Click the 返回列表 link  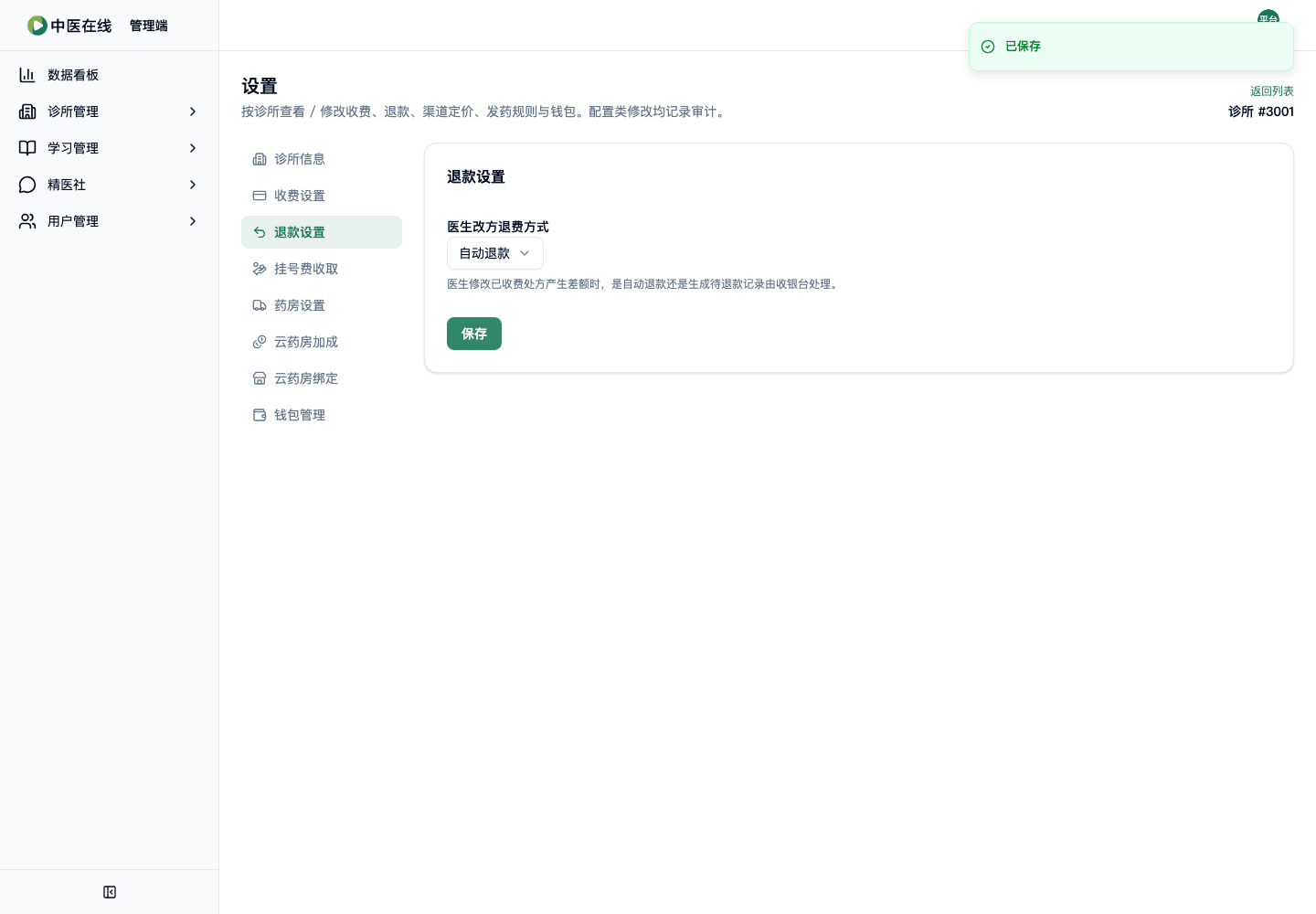pyautogui.click(x=1272, y=91)
